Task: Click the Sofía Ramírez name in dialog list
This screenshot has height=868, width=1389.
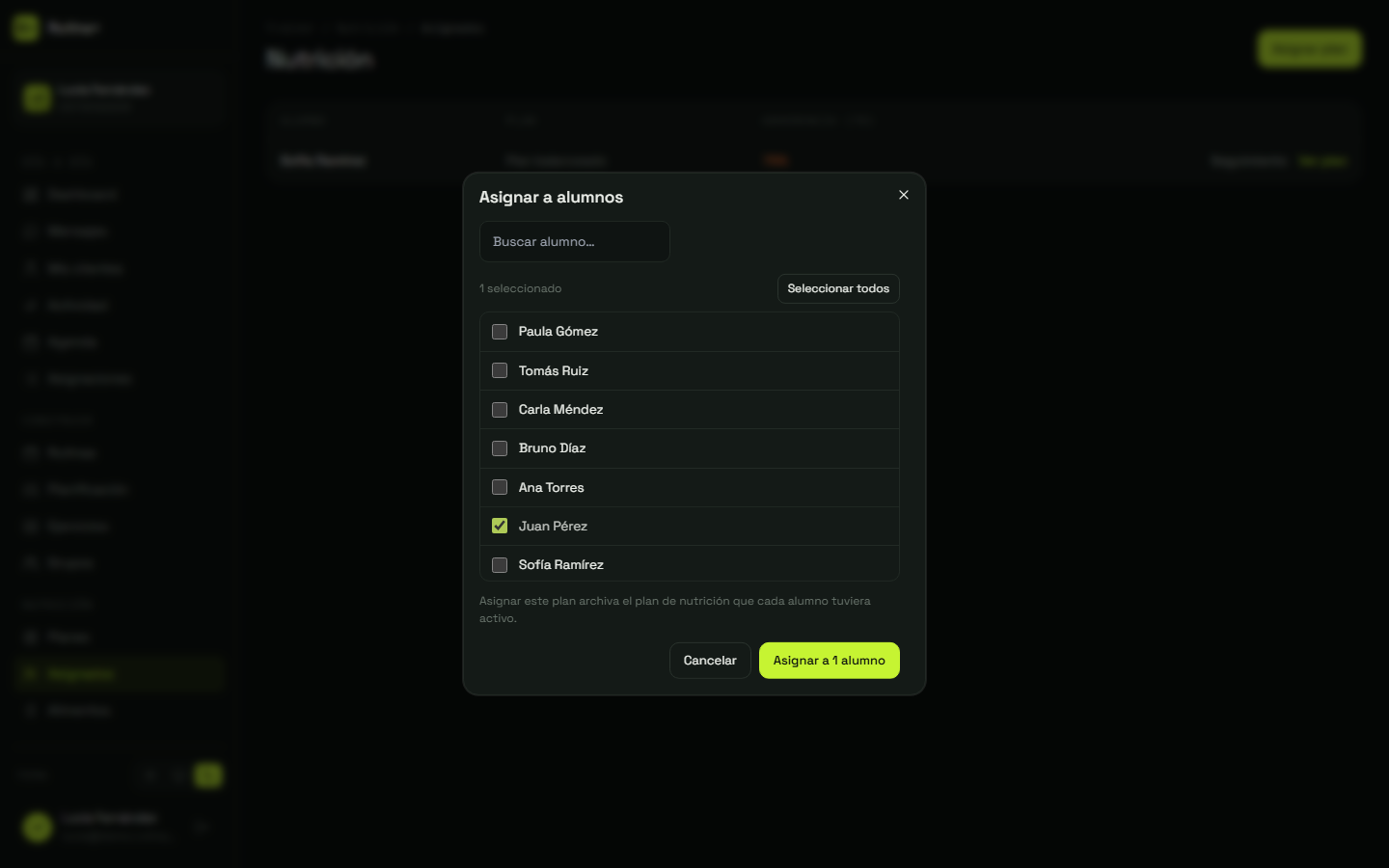Action: [561, 565]
